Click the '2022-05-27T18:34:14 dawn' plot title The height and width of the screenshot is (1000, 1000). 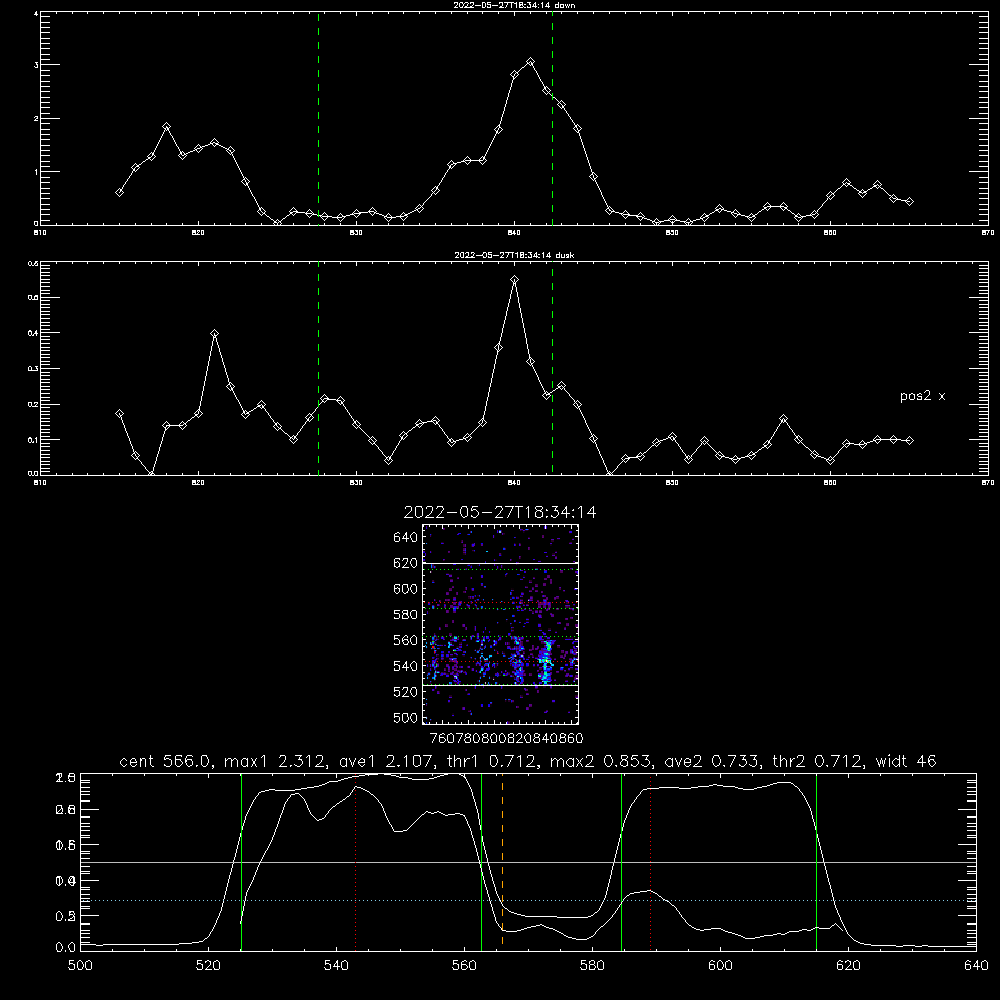click(x=514, y=5)
